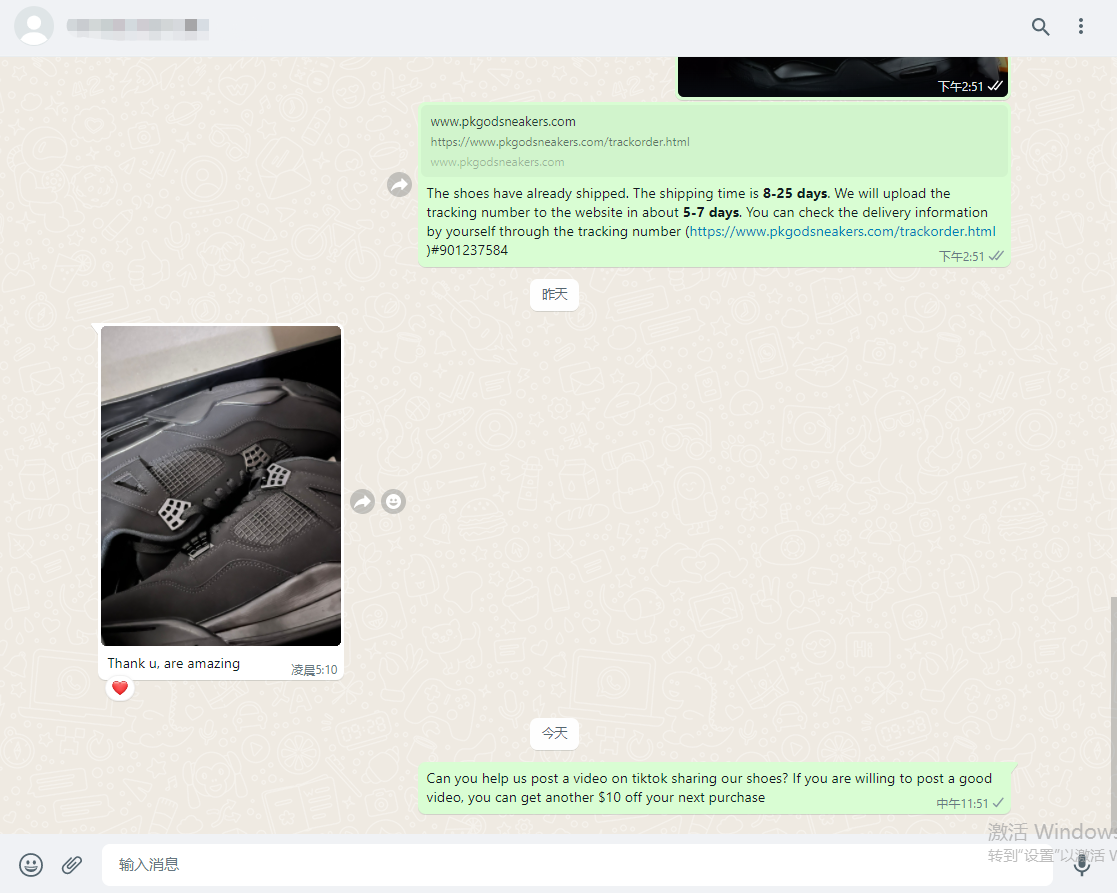React to sneaker photo with emoji button
This screenshot has width=1117, height=893.
click(394, 501)
